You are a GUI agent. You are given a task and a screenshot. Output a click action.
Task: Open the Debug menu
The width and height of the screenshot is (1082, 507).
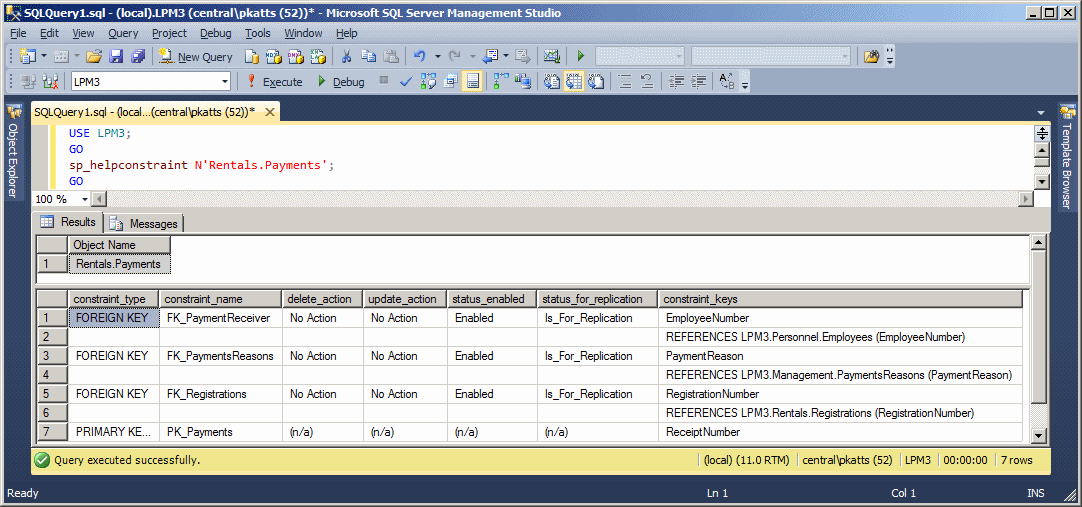pos(216,33)
